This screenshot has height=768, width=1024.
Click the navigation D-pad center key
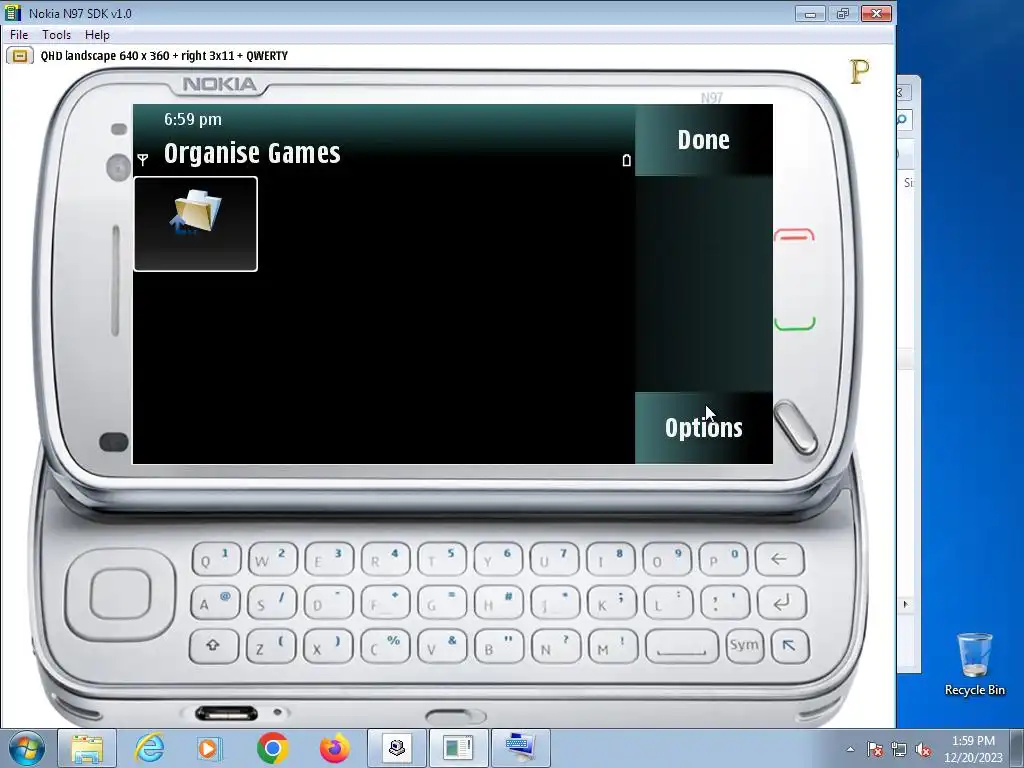pos(120,594)
